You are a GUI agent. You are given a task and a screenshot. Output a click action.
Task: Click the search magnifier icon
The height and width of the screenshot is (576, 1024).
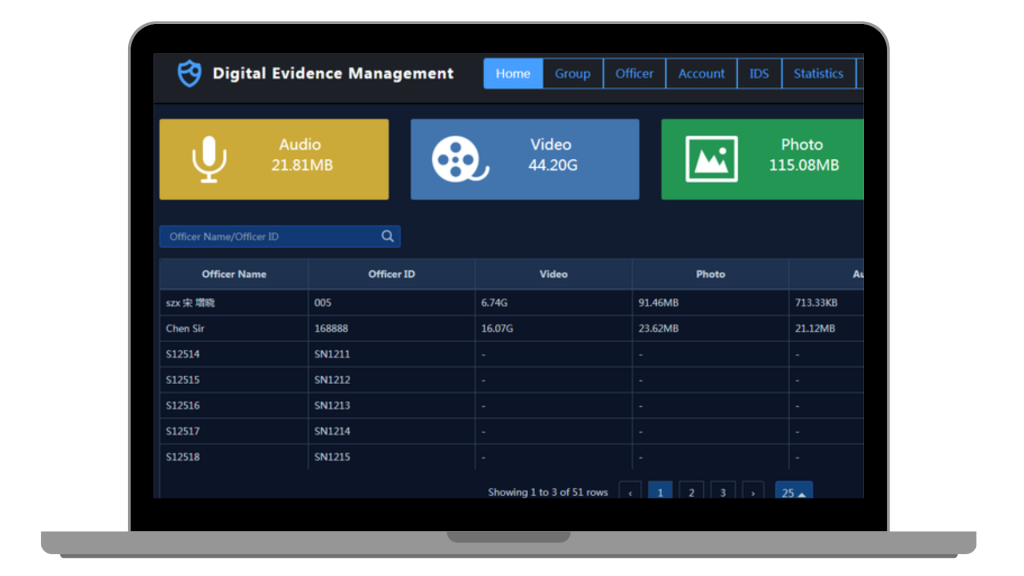387,237
